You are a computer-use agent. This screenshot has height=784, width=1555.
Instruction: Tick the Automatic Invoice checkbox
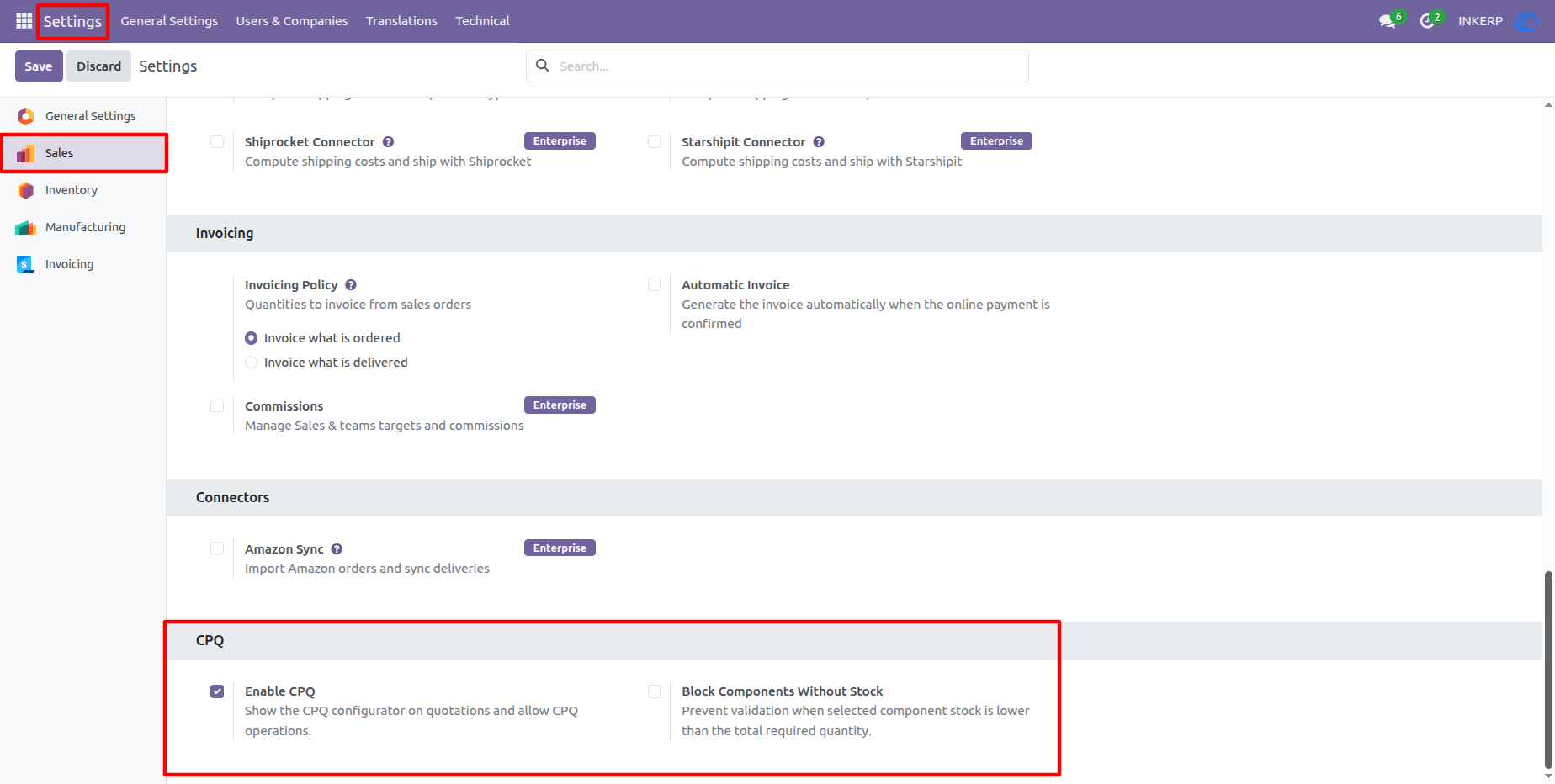pos(654,284)
